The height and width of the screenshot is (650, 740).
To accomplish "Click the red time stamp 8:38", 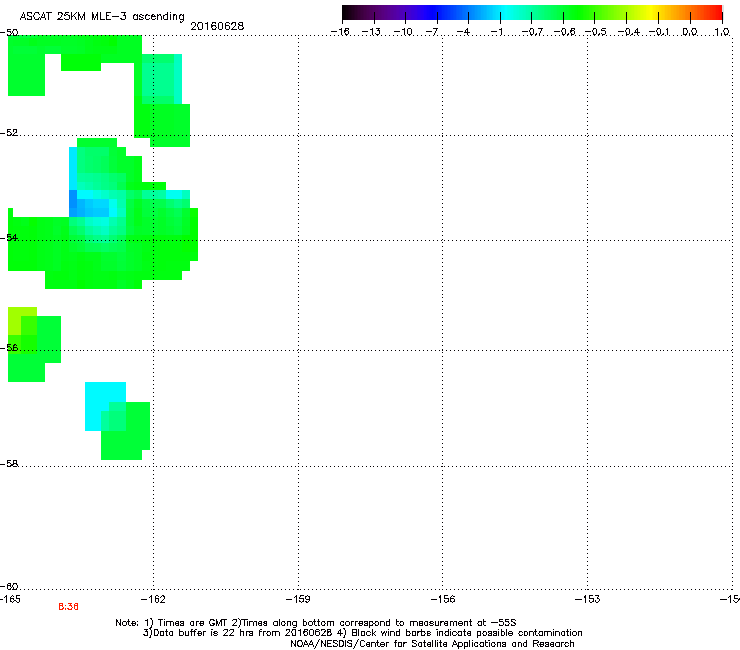I will pyautogui.click(x=68, y=607).
